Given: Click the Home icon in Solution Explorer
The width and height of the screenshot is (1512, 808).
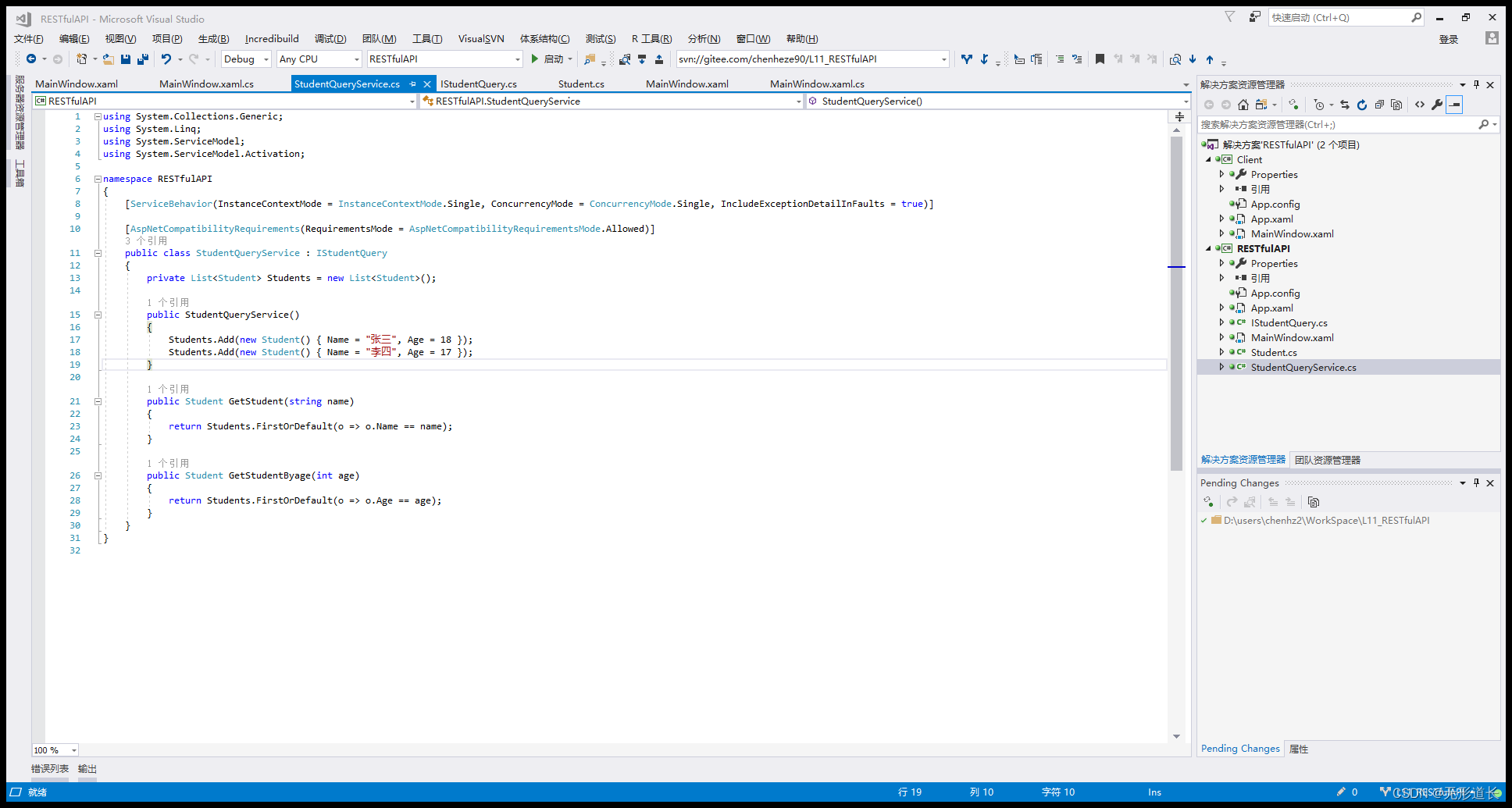Looking at the screenshot, I should pyautogui.click(x=1243, y=105).
